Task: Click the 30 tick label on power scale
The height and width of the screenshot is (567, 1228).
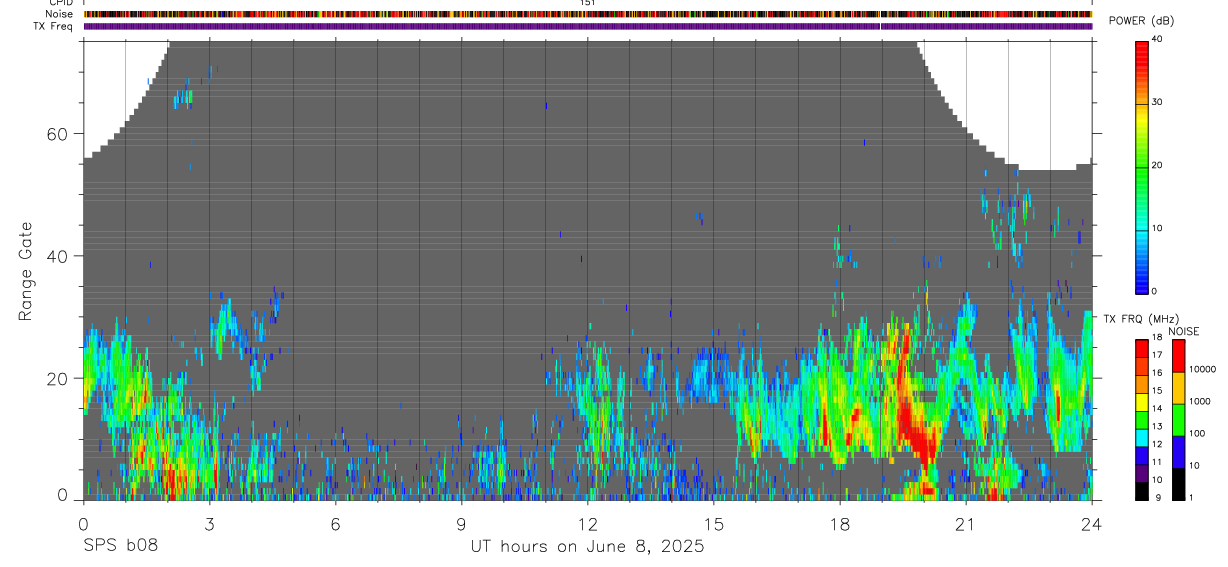Action: (x=1158, y=102)
